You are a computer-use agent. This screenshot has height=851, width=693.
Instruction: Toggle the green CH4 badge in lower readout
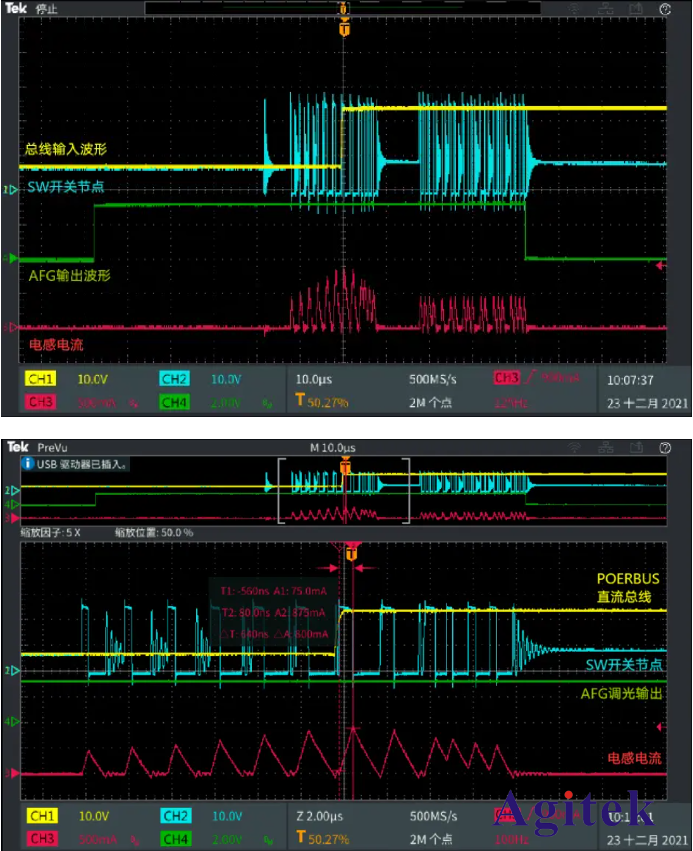174,837
